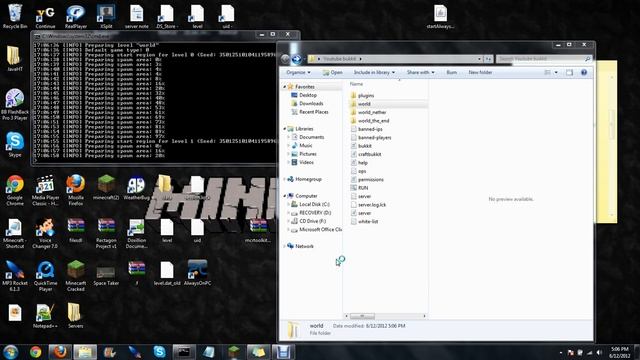Open Voice Changer 7.0 shortcut
This screenshot has height=360, width=640.
[45, 233]
